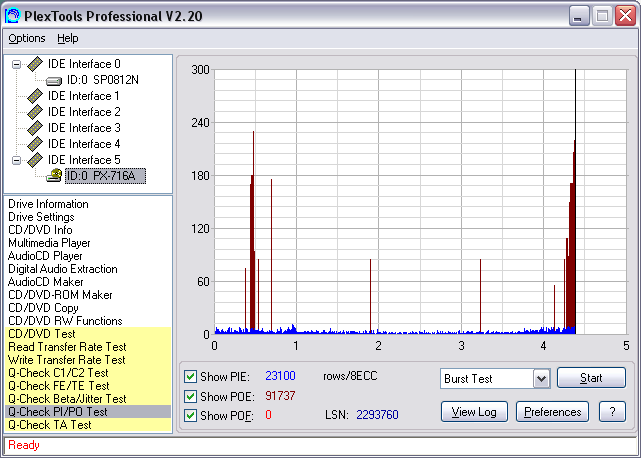The height and width of the screenshot is (458, 641).
Task: Click the IDE Interface 2 chip icon
Action: click(x=35, y=112)
